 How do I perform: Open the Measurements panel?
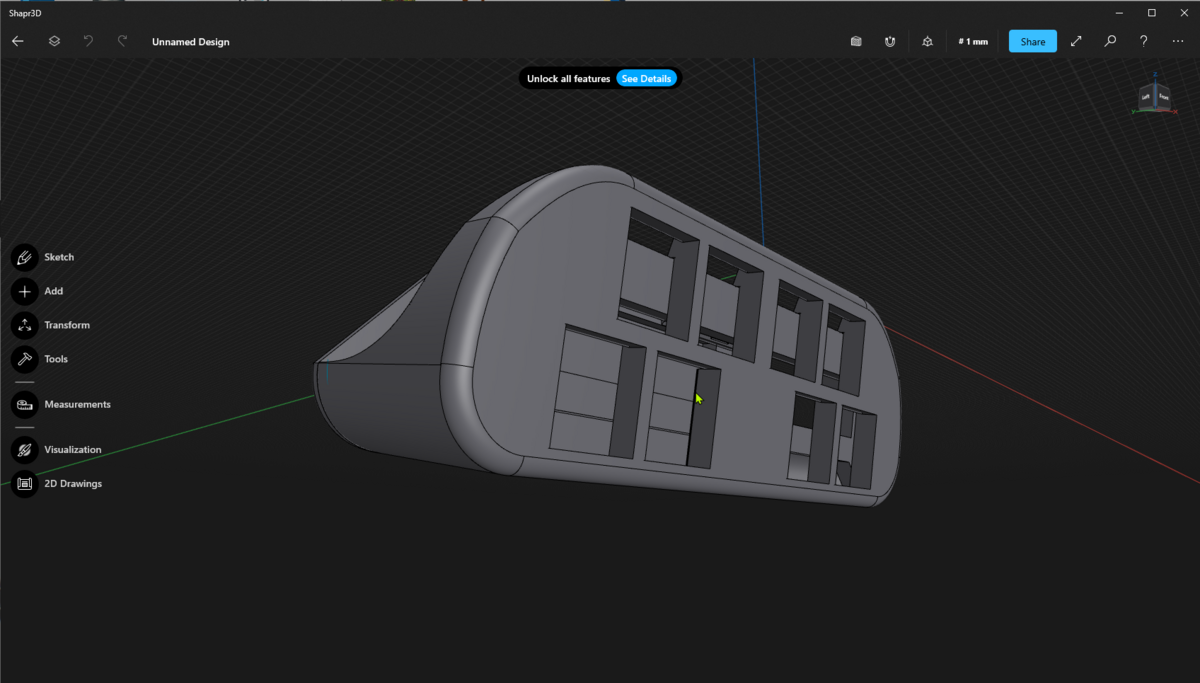pyautogui.click(x=24, y=404)
